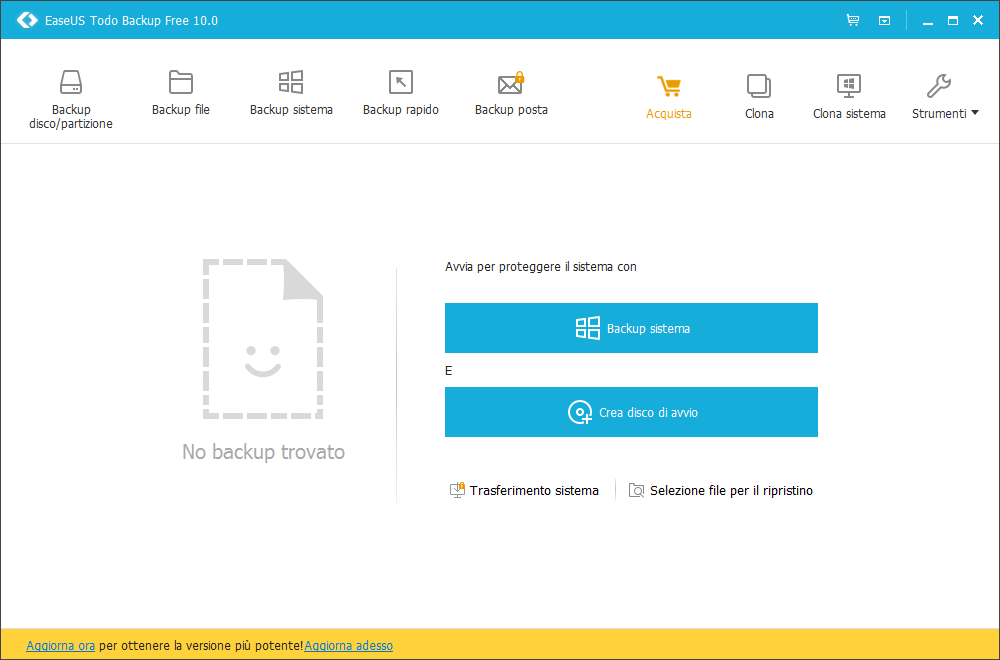Choose Selezione file per il ripristino
Viewport: 1000px width, 660px height.
[x=720, y=491]
